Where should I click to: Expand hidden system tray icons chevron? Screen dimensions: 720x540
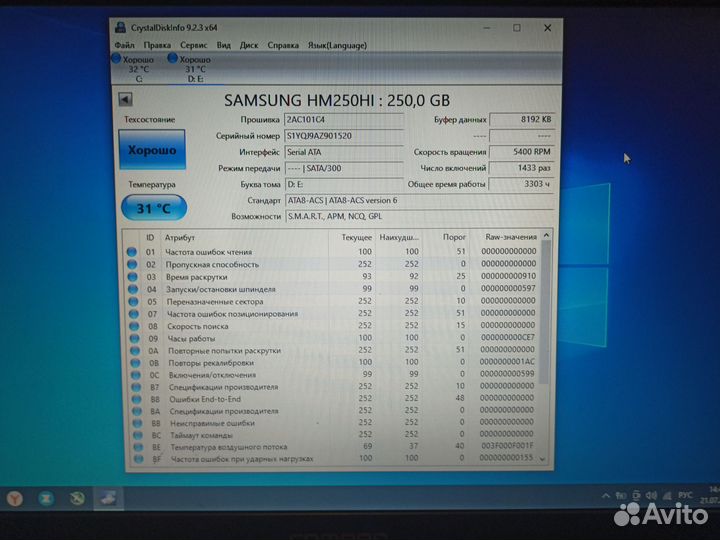(606, 495)
